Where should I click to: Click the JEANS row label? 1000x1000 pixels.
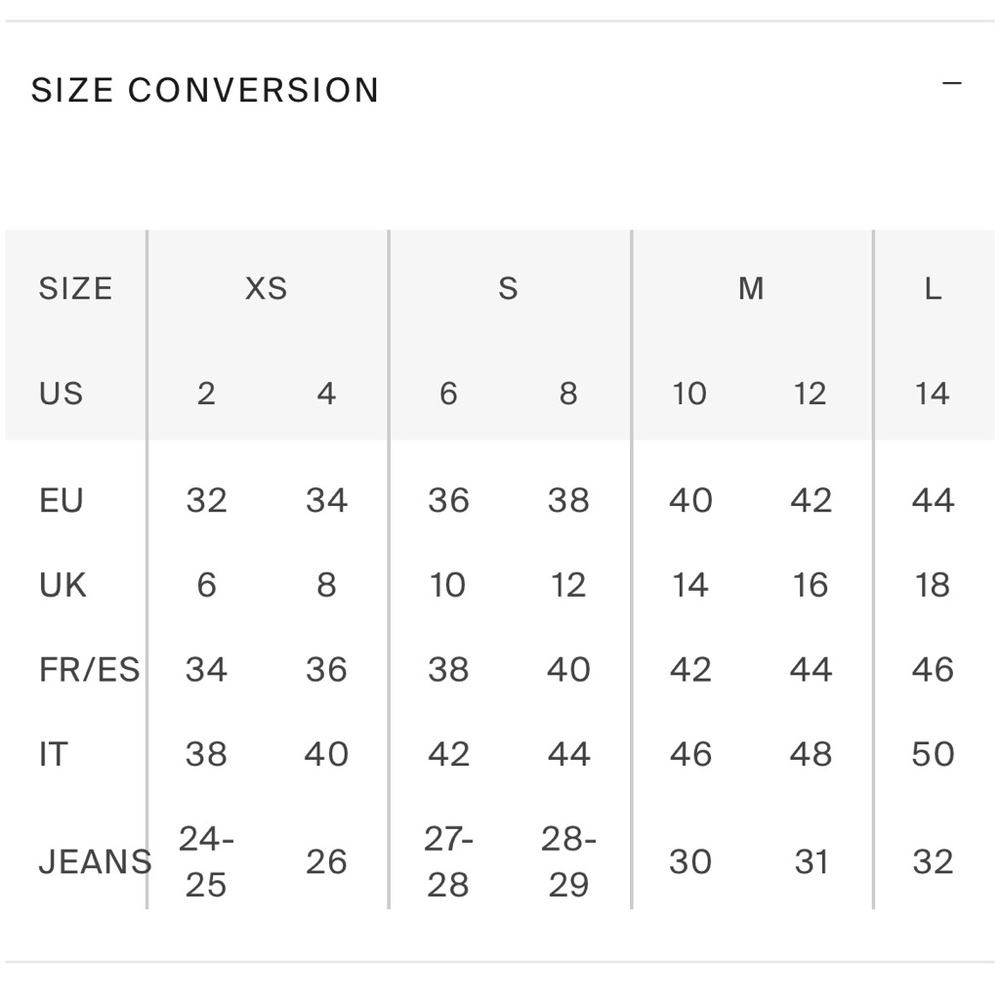pos(95,862)
